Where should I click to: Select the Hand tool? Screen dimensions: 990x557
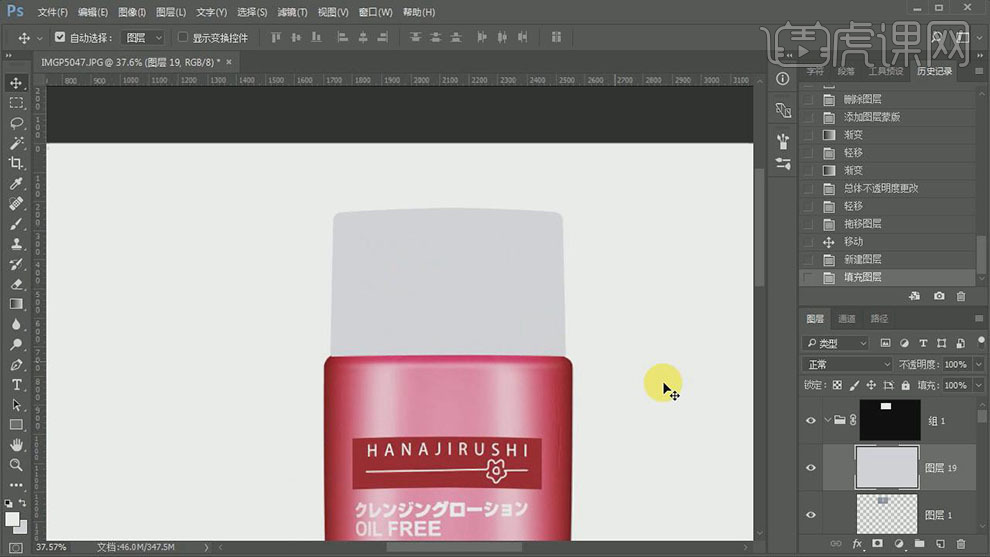click(x=16, y=445)
